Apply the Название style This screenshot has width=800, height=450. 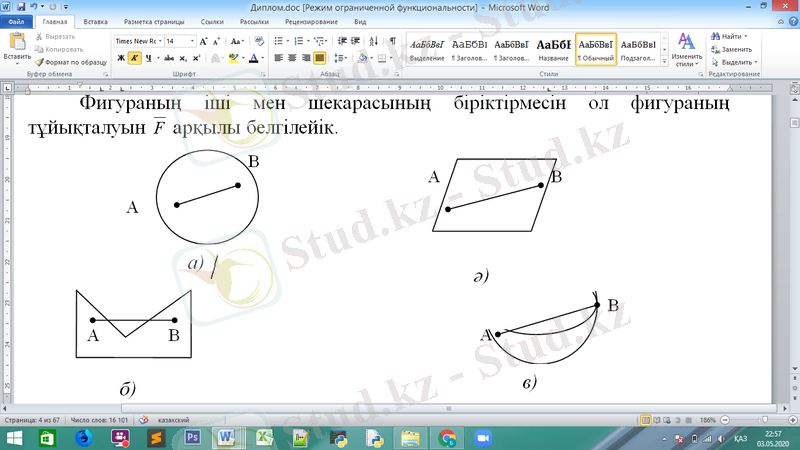[x=554, y=49]
